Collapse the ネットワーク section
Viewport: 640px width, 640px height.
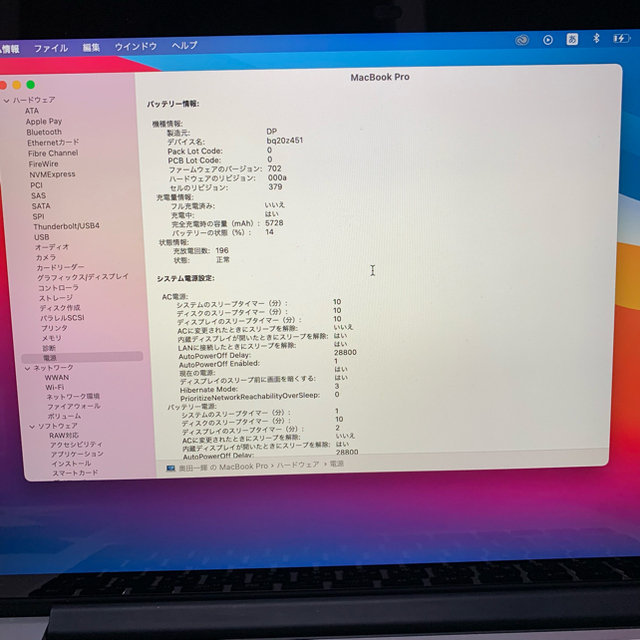(x=27, y=369)
